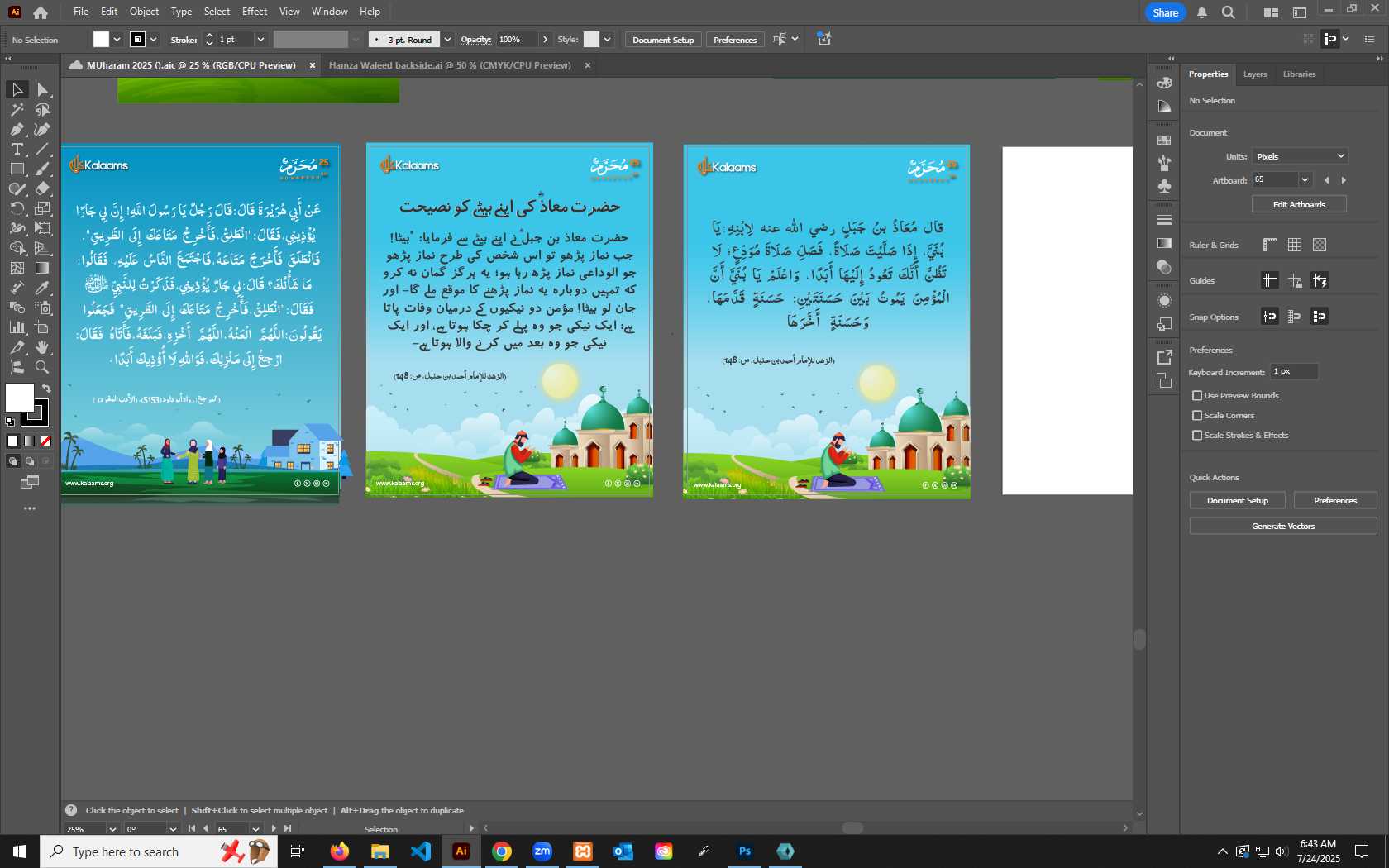Open the 3 pt. Round brush dropdown
Image resolution: width=1389 pixels, height=868 pixels.
pos(447,39)
